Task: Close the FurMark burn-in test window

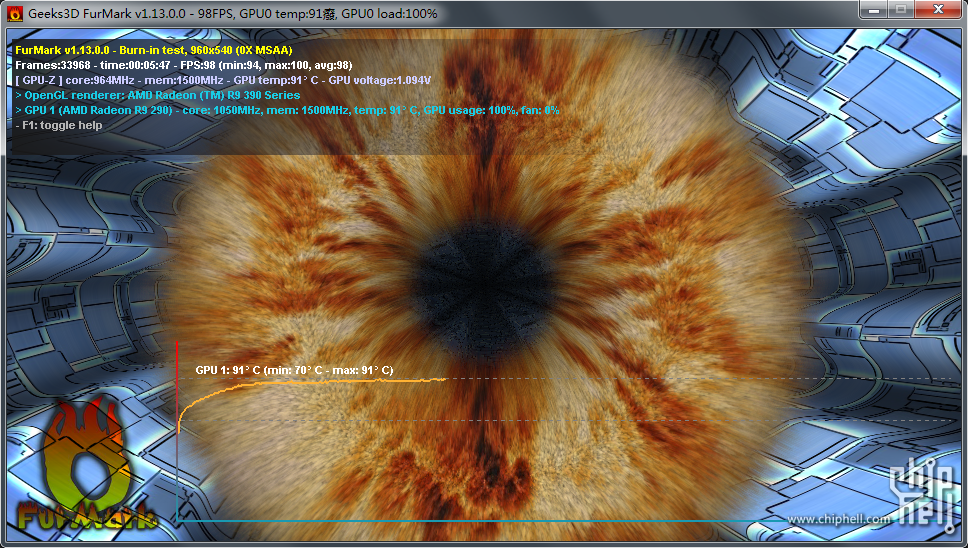Action: [938, 9]
